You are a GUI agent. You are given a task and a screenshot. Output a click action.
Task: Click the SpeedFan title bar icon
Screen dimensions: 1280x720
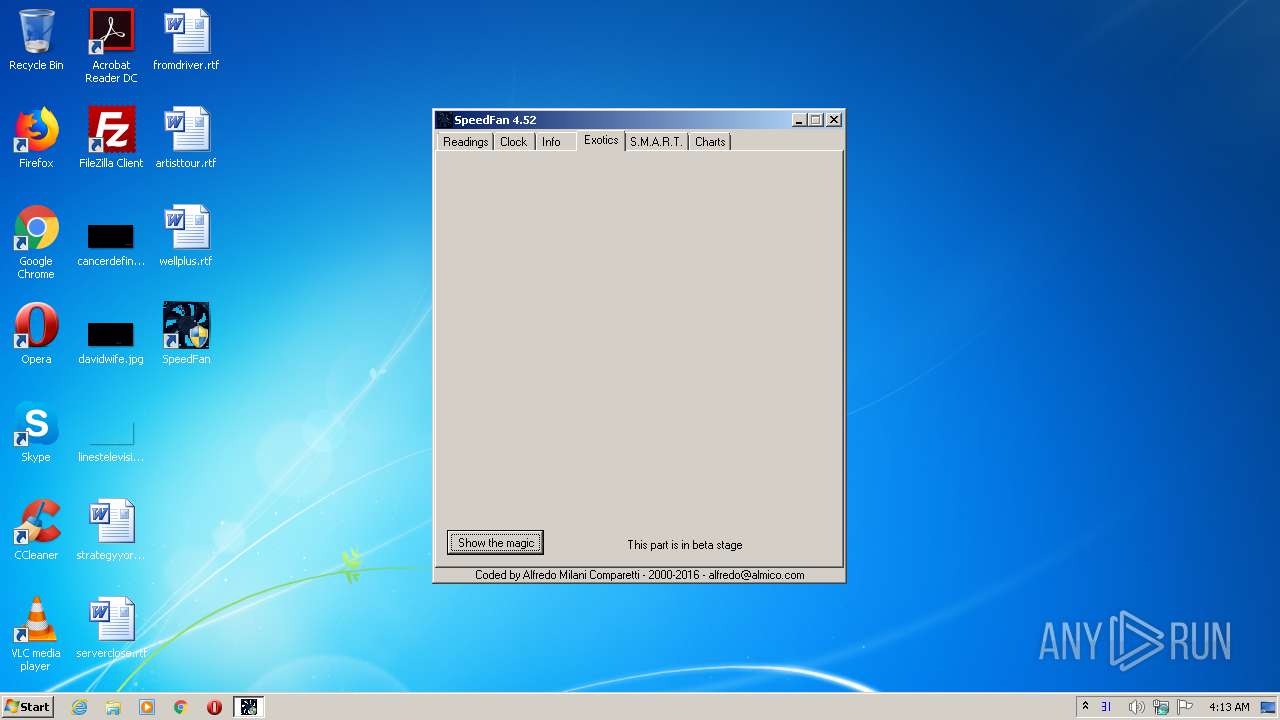444,120
